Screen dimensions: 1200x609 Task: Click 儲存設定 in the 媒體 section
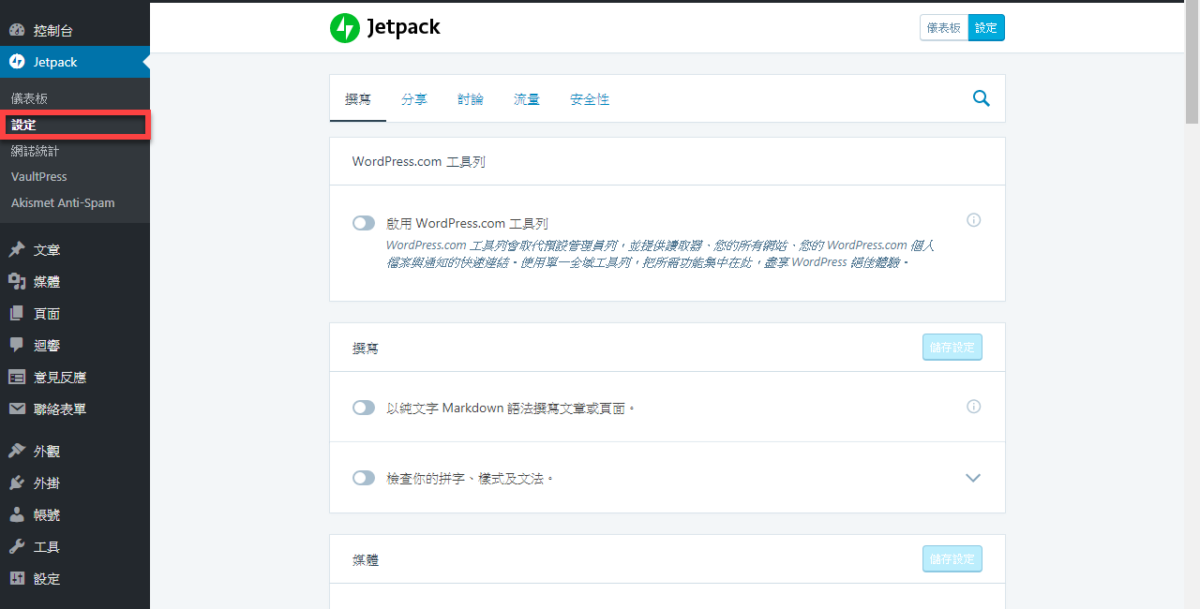click(952, 559)
